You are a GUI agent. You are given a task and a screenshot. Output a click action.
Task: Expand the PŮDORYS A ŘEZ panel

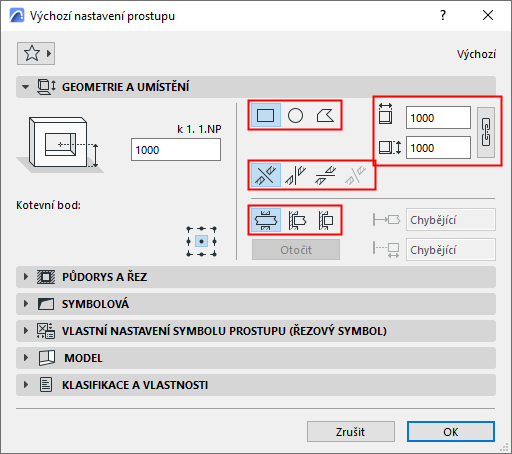tap(25, 277)
